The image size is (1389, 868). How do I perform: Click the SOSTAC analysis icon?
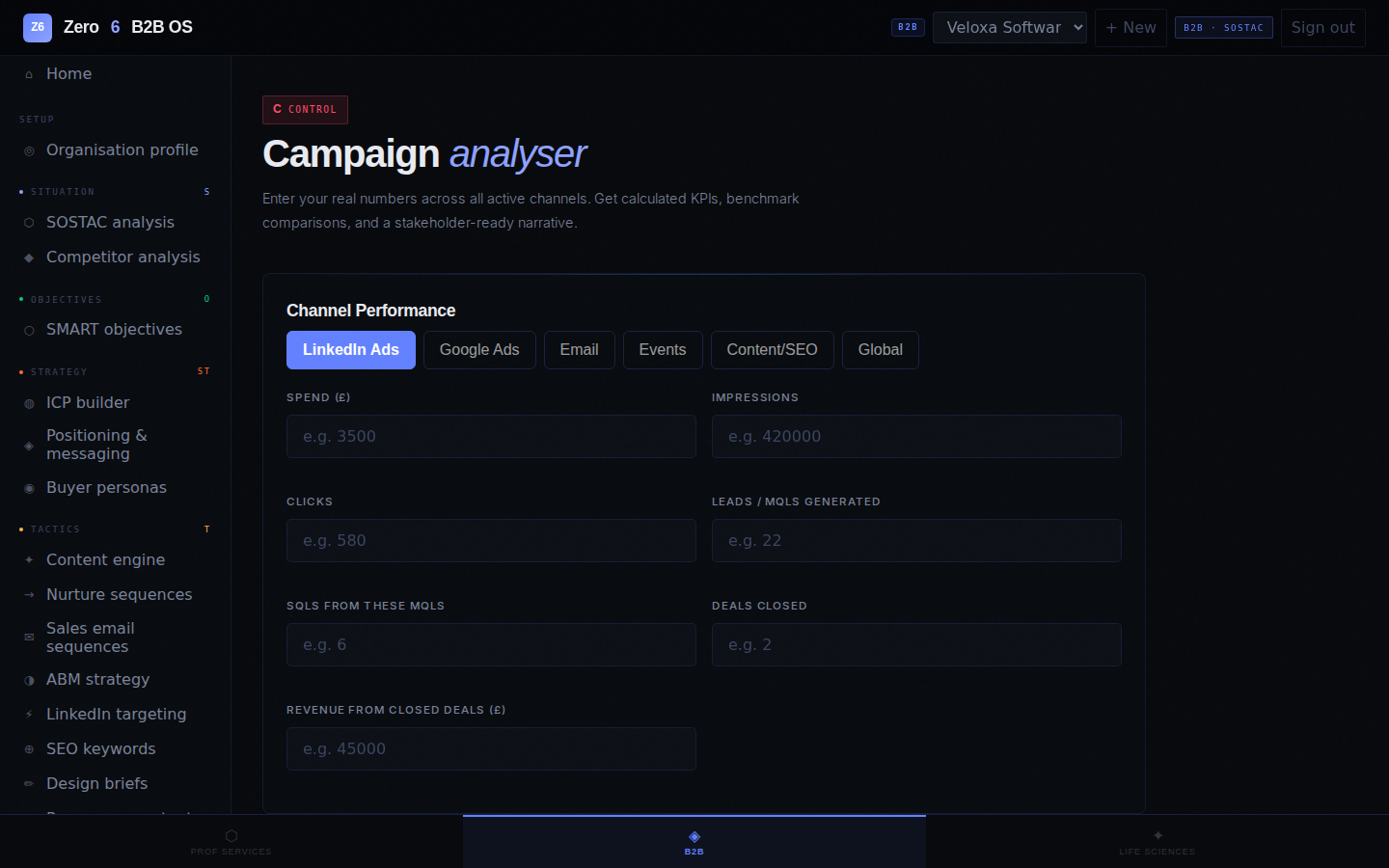point(29,223)
